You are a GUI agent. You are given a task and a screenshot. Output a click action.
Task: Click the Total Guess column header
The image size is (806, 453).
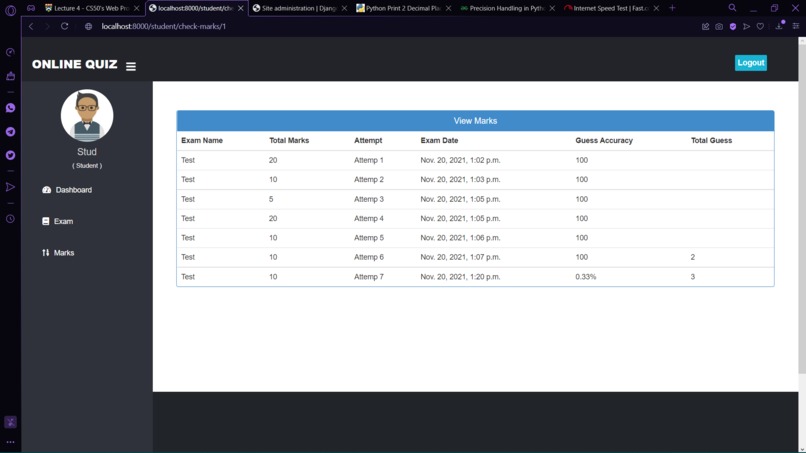(x=711, y=140)
